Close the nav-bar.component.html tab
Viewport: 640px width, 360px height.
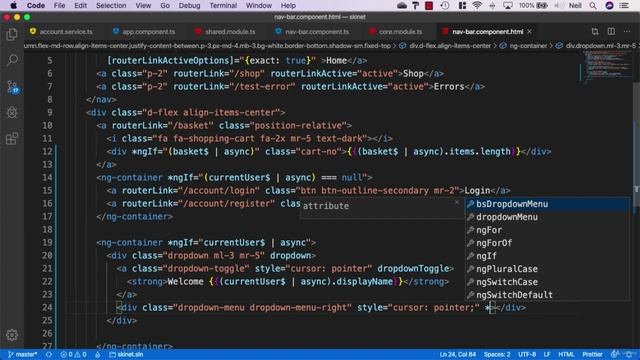(529, 31)
